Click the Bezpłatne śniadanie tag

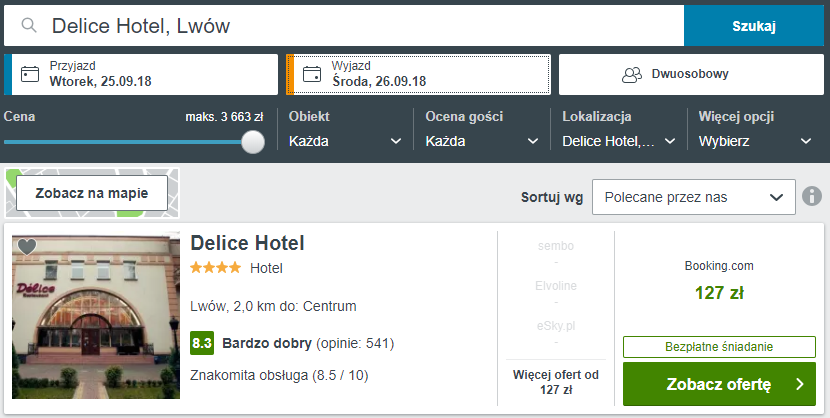(x=719, y=347)
